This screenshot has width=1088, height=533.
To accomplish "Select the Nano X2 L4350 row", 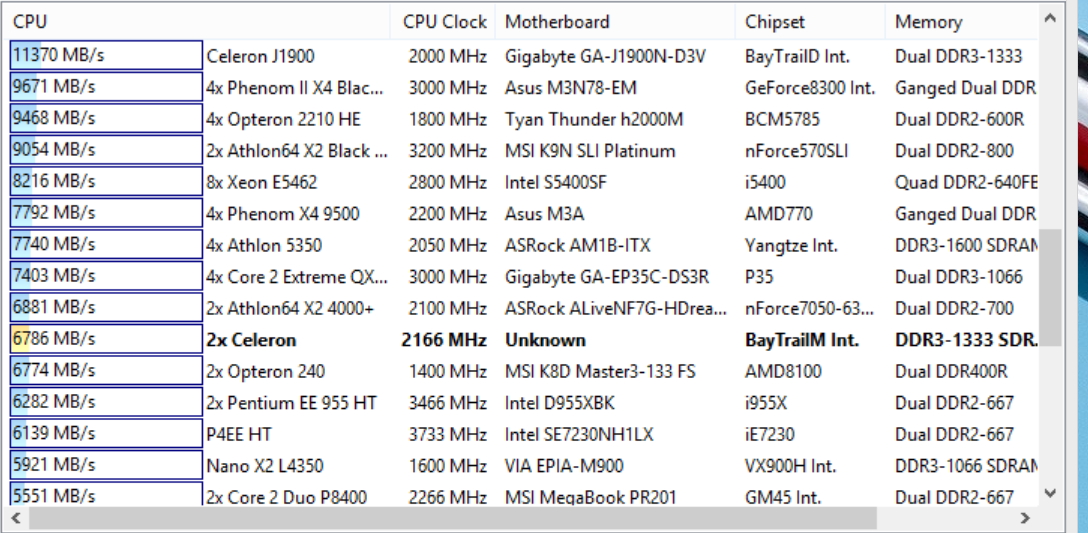I will point(524,466).
